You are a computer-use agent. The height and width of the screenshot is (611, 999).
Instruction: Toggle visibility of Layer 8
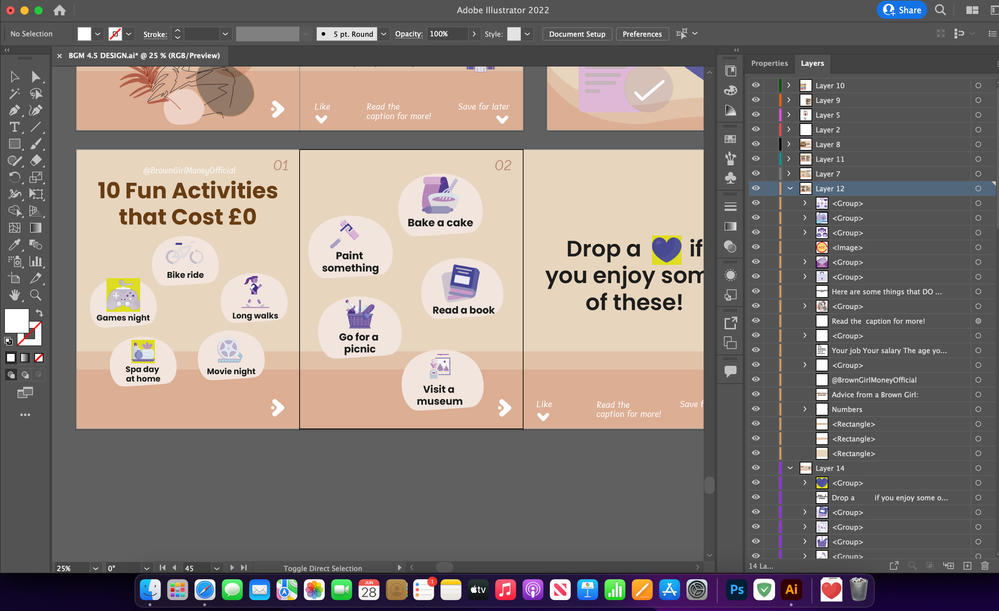click(x=756, y=144)
